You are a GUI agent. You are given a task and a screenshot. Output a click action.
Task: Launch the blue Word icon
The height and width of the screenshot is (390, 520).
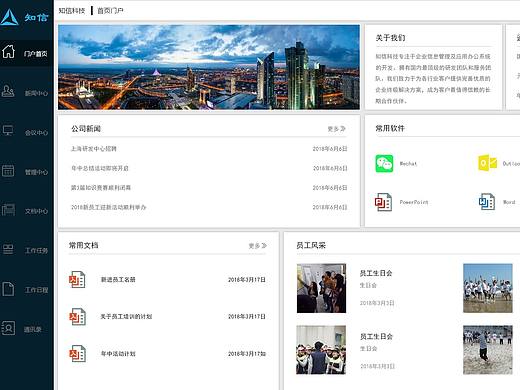pyautogui.click(x=487, y=202)
